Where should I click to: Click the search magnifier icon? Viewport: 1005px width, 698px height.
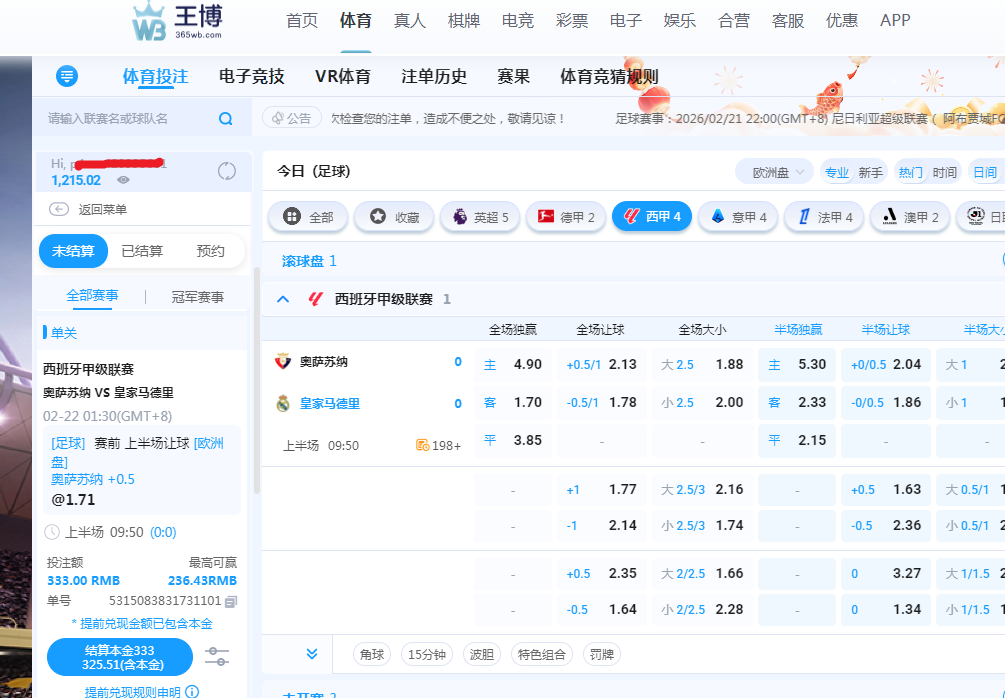point(226,119)
